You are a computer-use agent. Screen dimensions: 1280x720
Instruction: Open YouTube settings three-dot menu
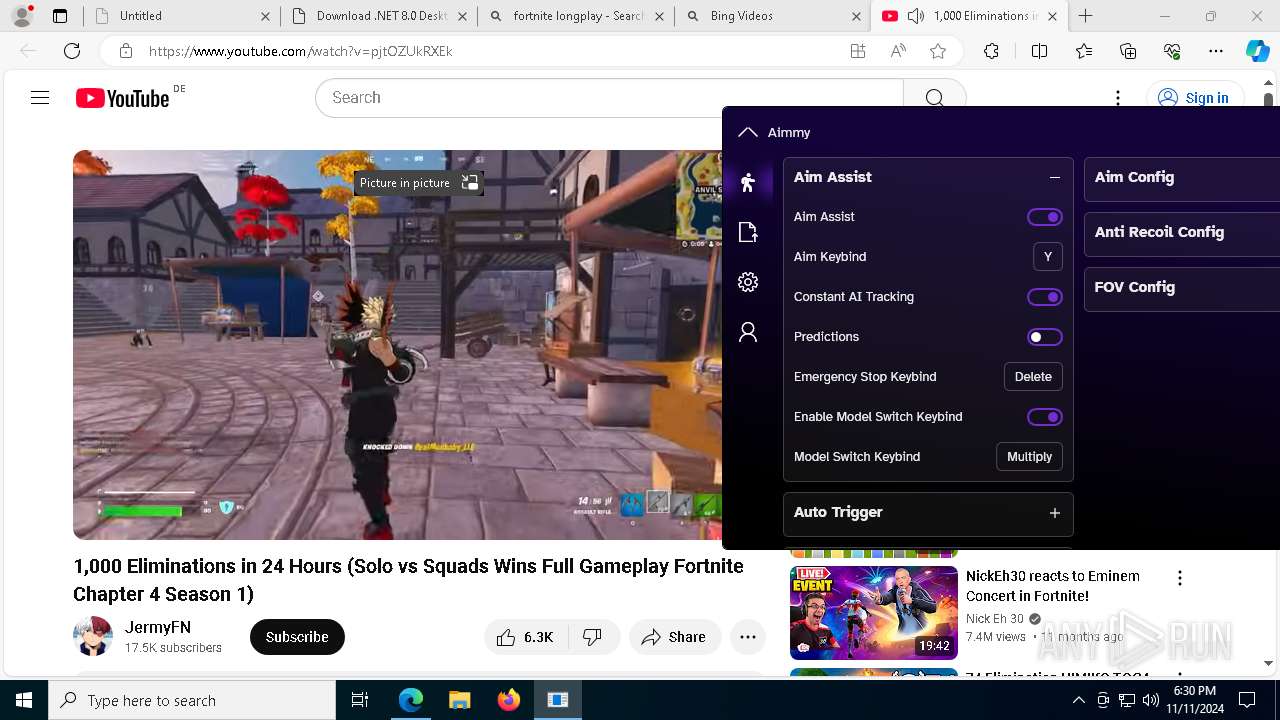(x=1118, y=98)
